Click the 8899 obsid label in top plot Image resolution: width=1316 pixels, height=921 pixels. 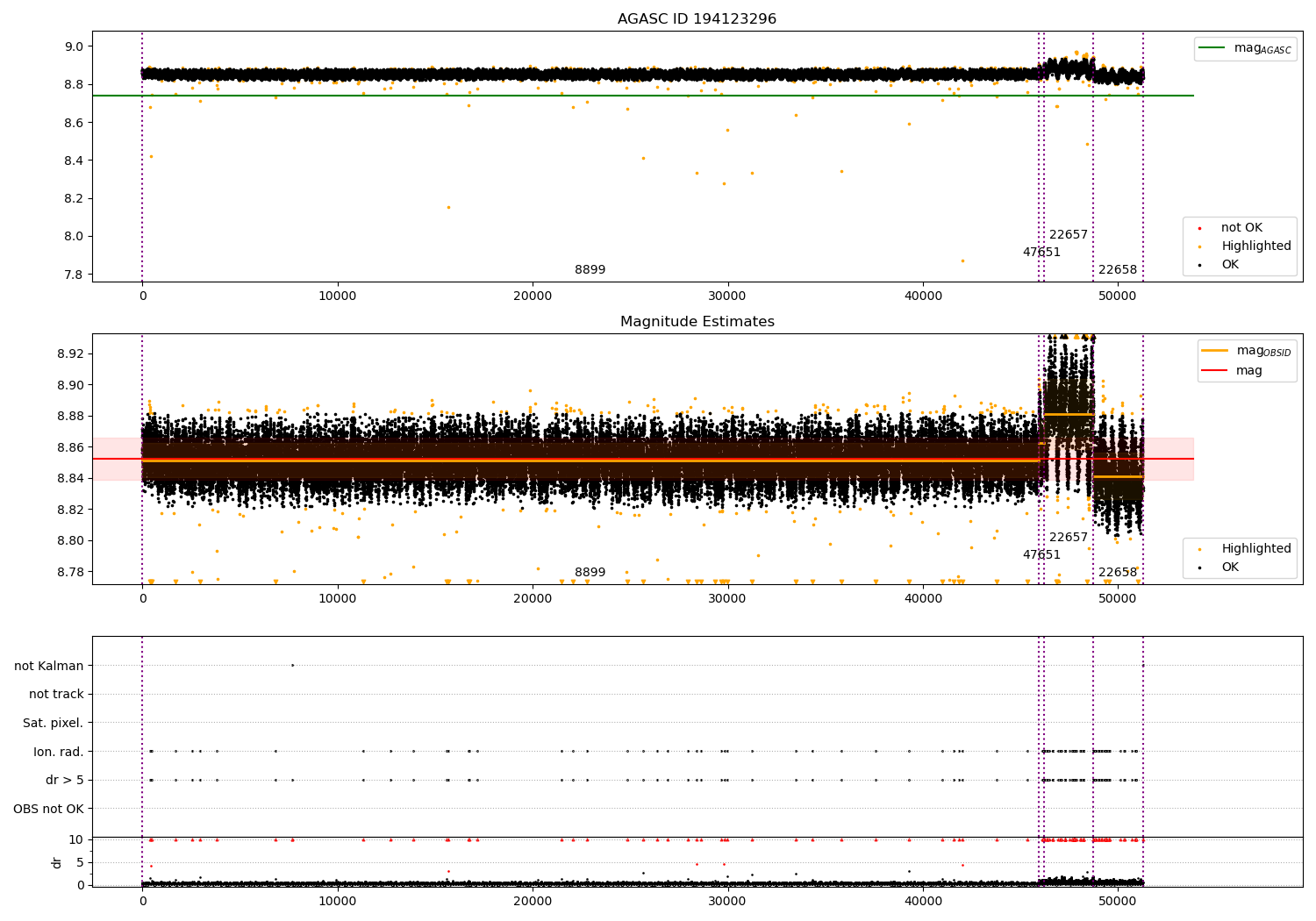[x=590, y=270]
